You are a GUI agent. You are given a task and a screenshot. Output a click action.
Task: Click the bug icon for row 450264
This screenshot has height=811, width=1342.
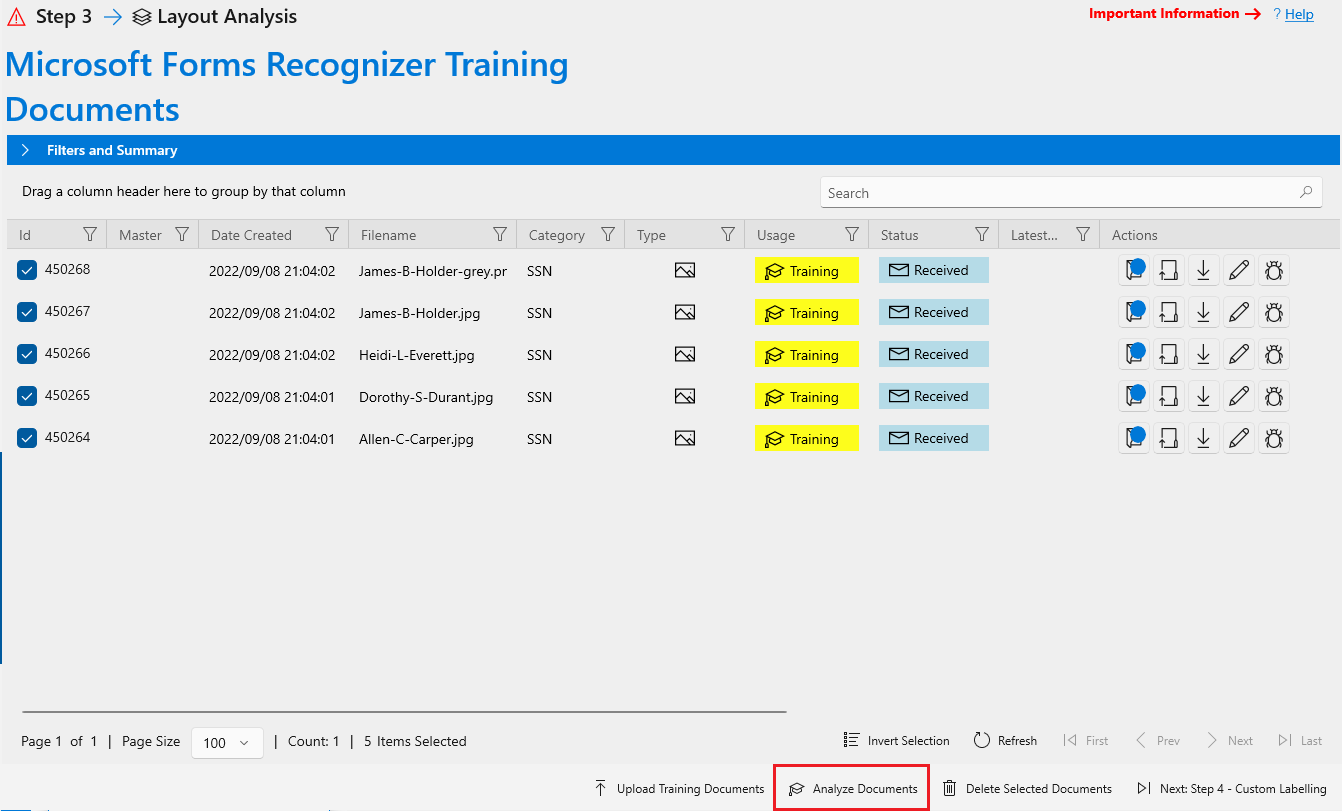pos(1274,438)
